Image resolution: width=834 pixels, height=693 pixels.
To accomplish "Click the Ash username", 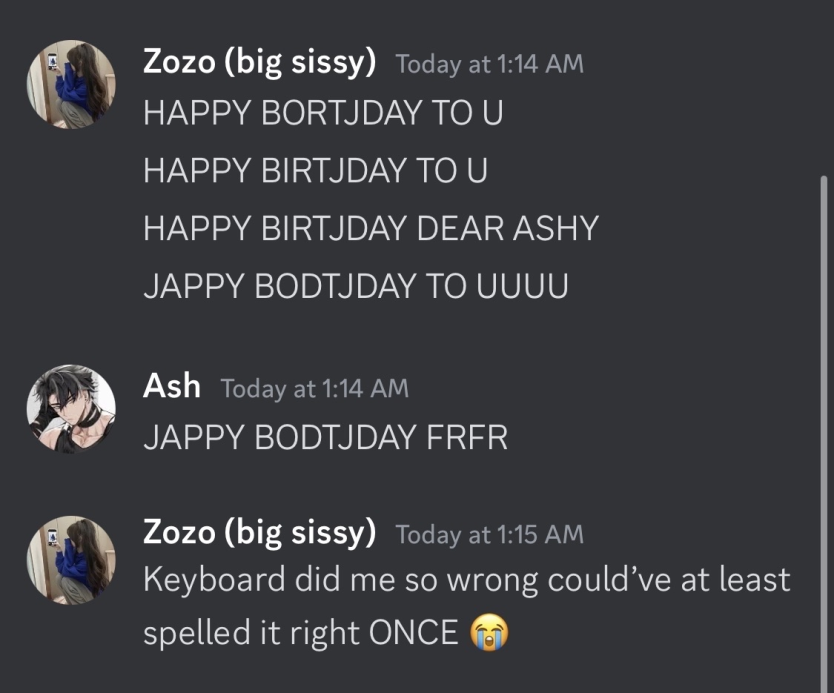I will [172, 386].
